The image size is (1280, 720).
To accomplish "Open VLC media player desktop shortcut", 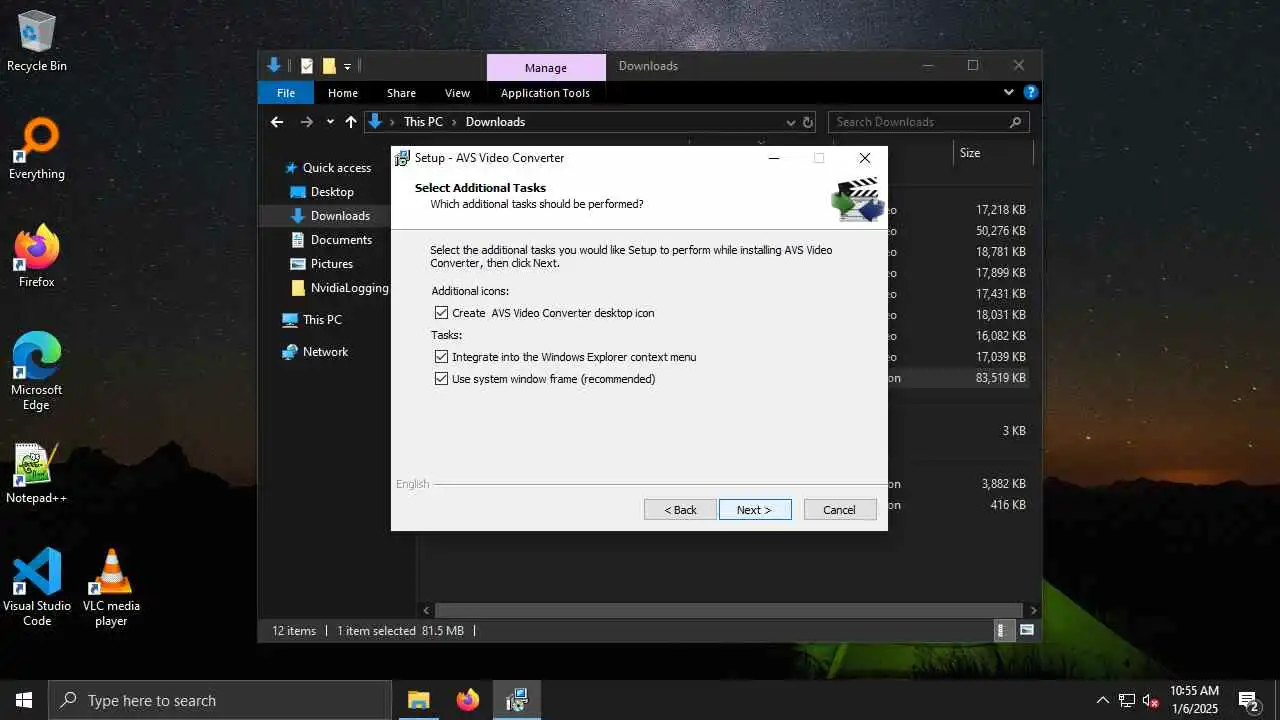I will pos(111,588).
